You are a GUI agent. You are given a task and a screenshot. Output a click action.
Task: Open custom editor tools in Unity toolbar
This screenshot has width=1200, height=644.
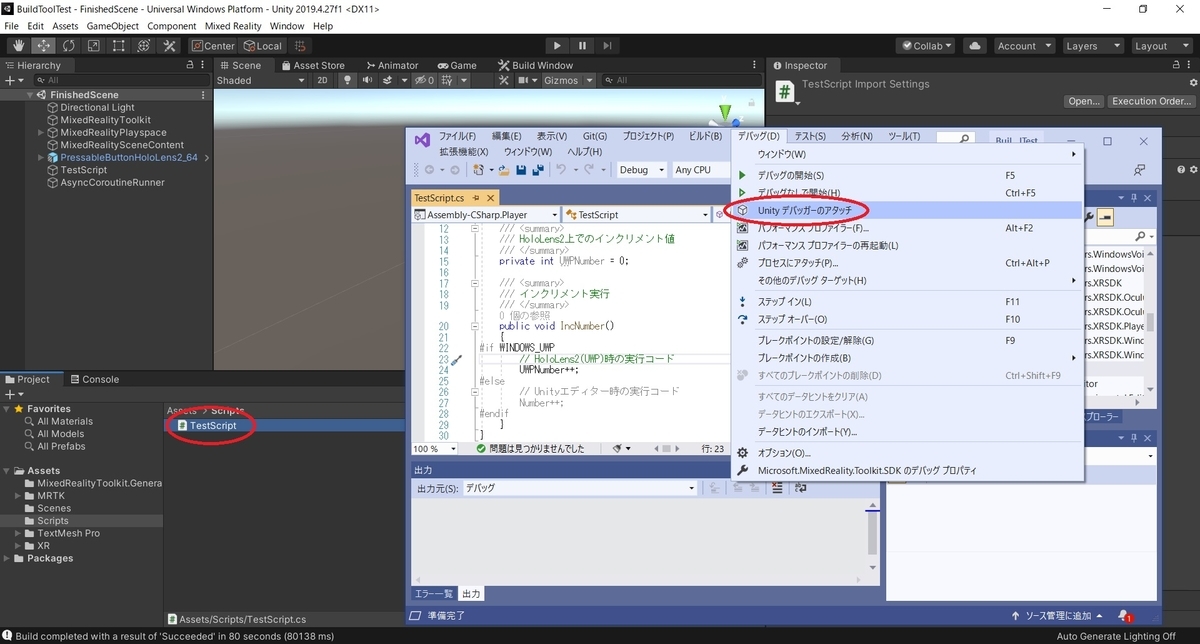click(x=169, y=46)
